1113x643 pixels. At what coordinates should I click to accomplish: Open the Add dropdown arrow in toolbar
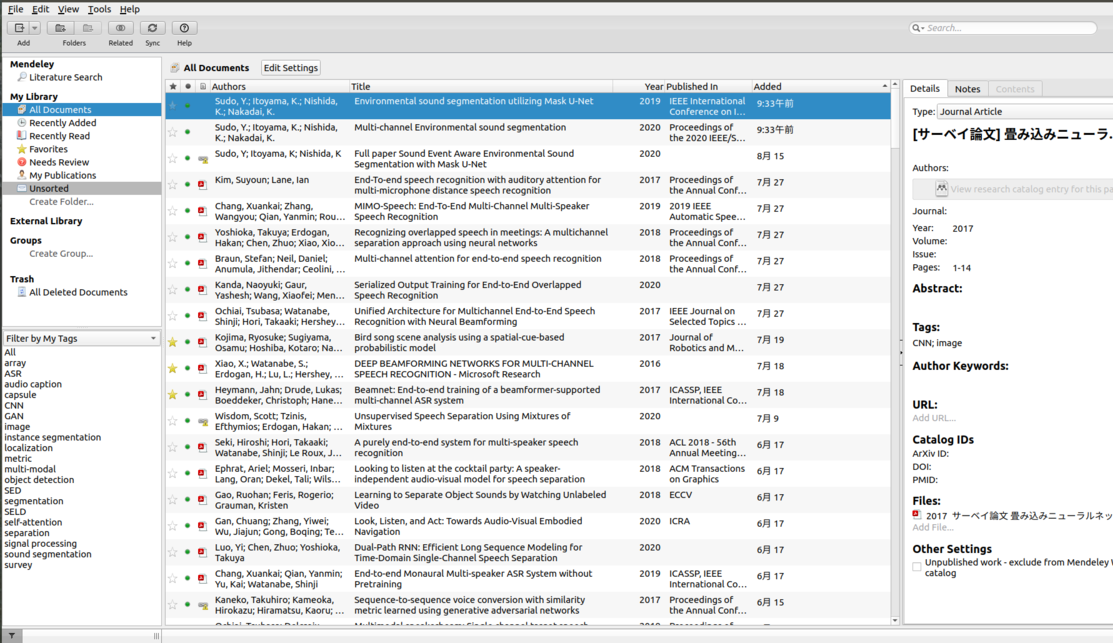[34, 28]
